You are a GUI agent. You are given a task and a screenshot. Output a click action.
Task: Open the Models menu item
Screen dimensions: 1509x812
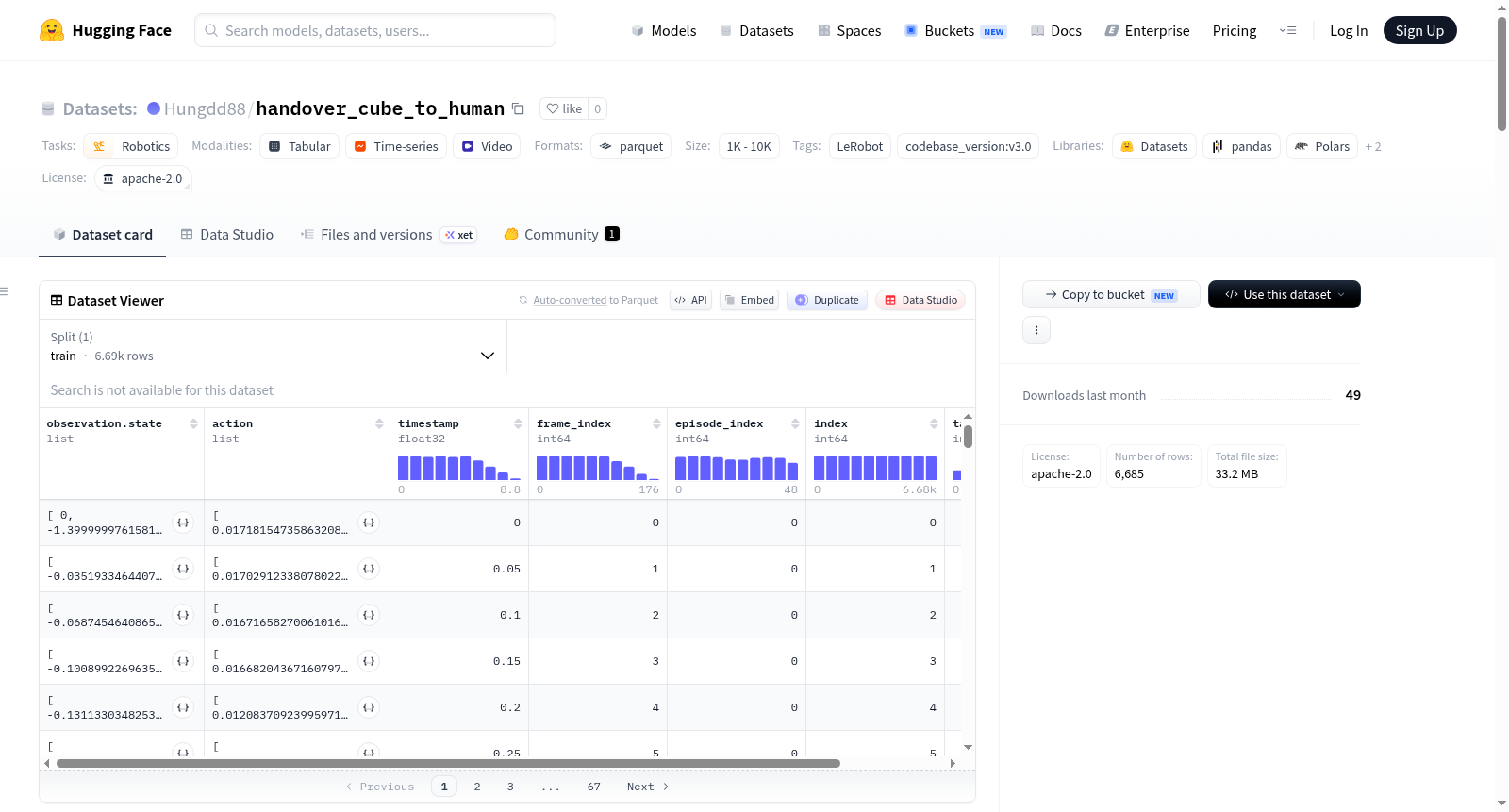tap(664, 31)
